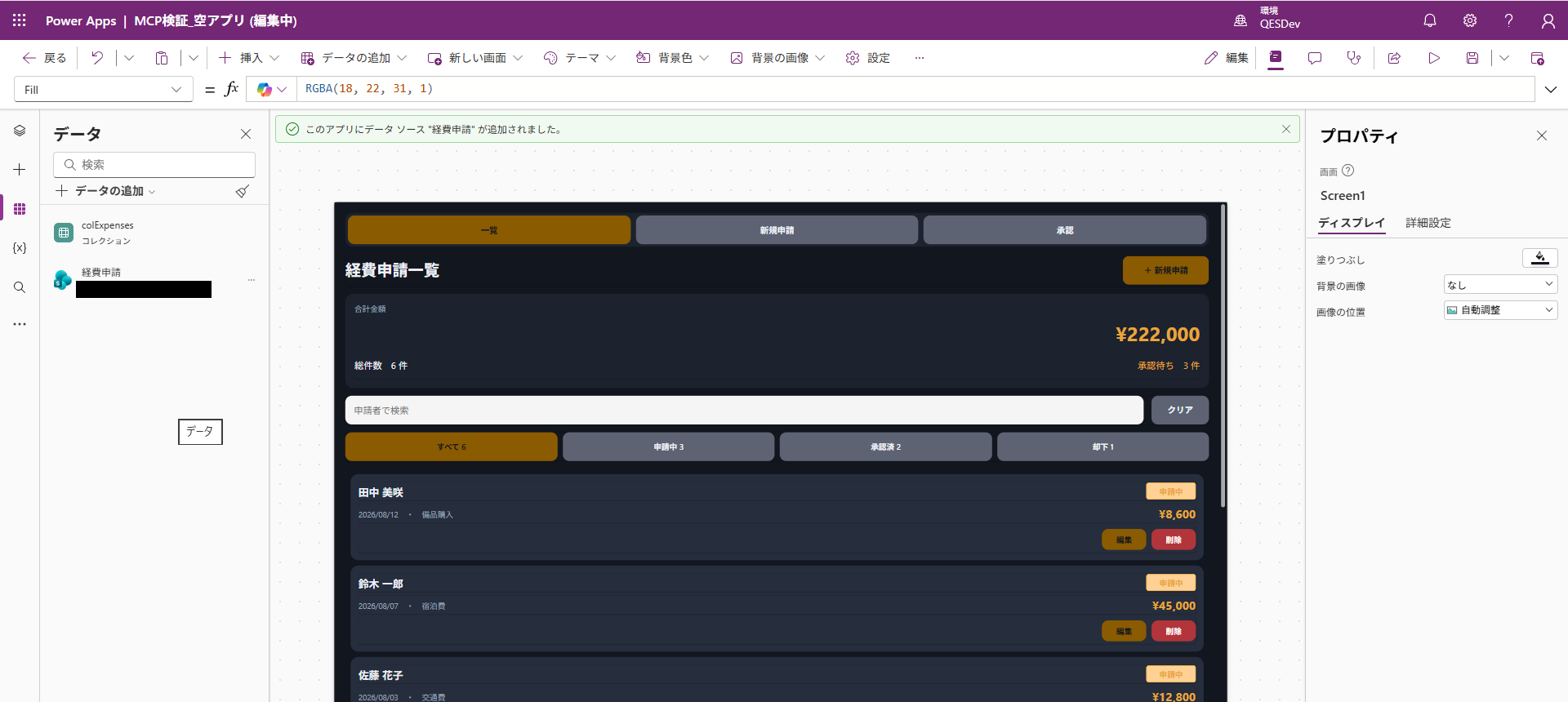Open the notifications bell
This screenshot has width=1568, height=702.
point(1430,20)
